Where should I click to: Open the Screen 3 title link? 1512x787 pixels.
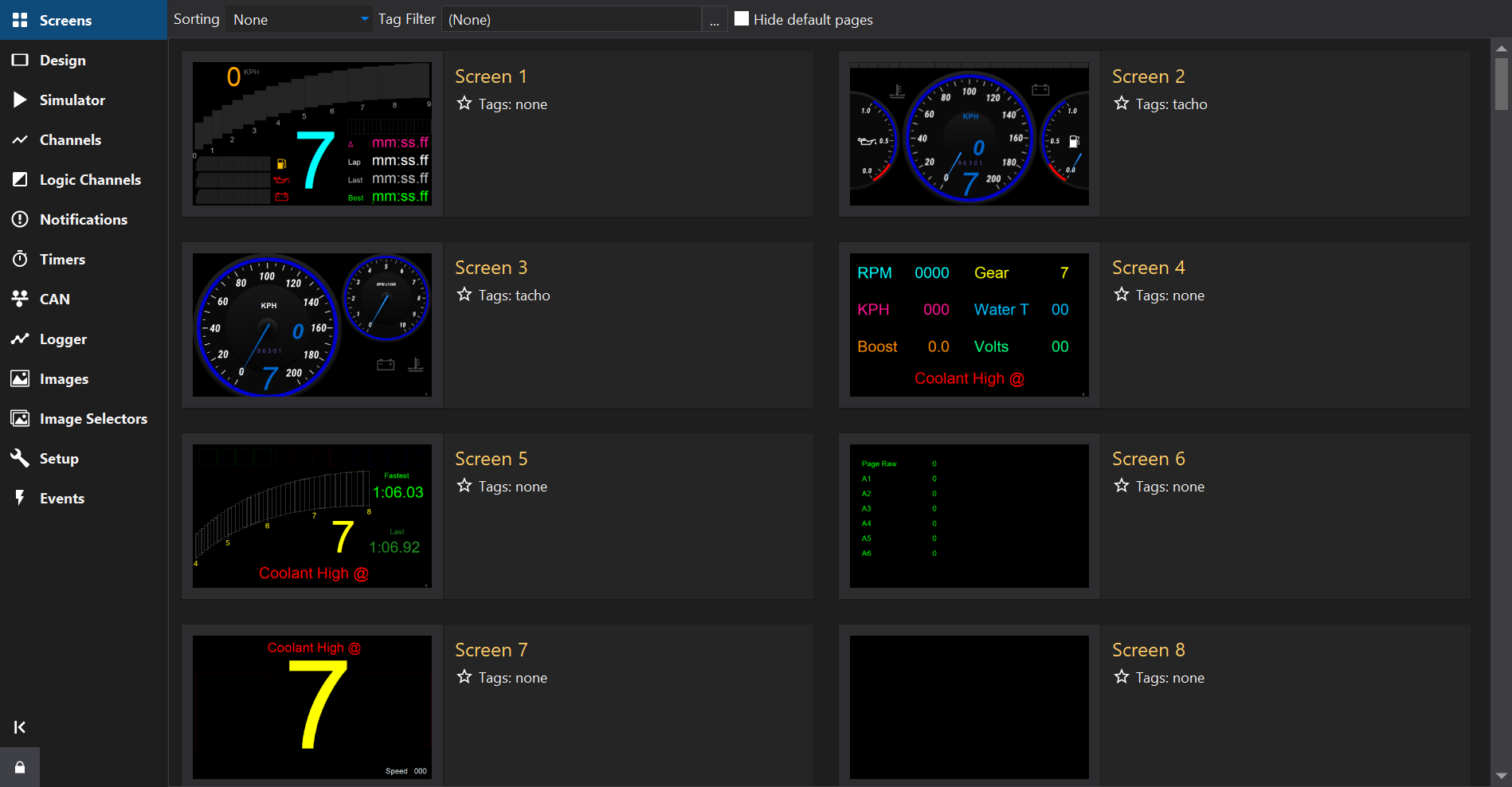click(491, 268)
